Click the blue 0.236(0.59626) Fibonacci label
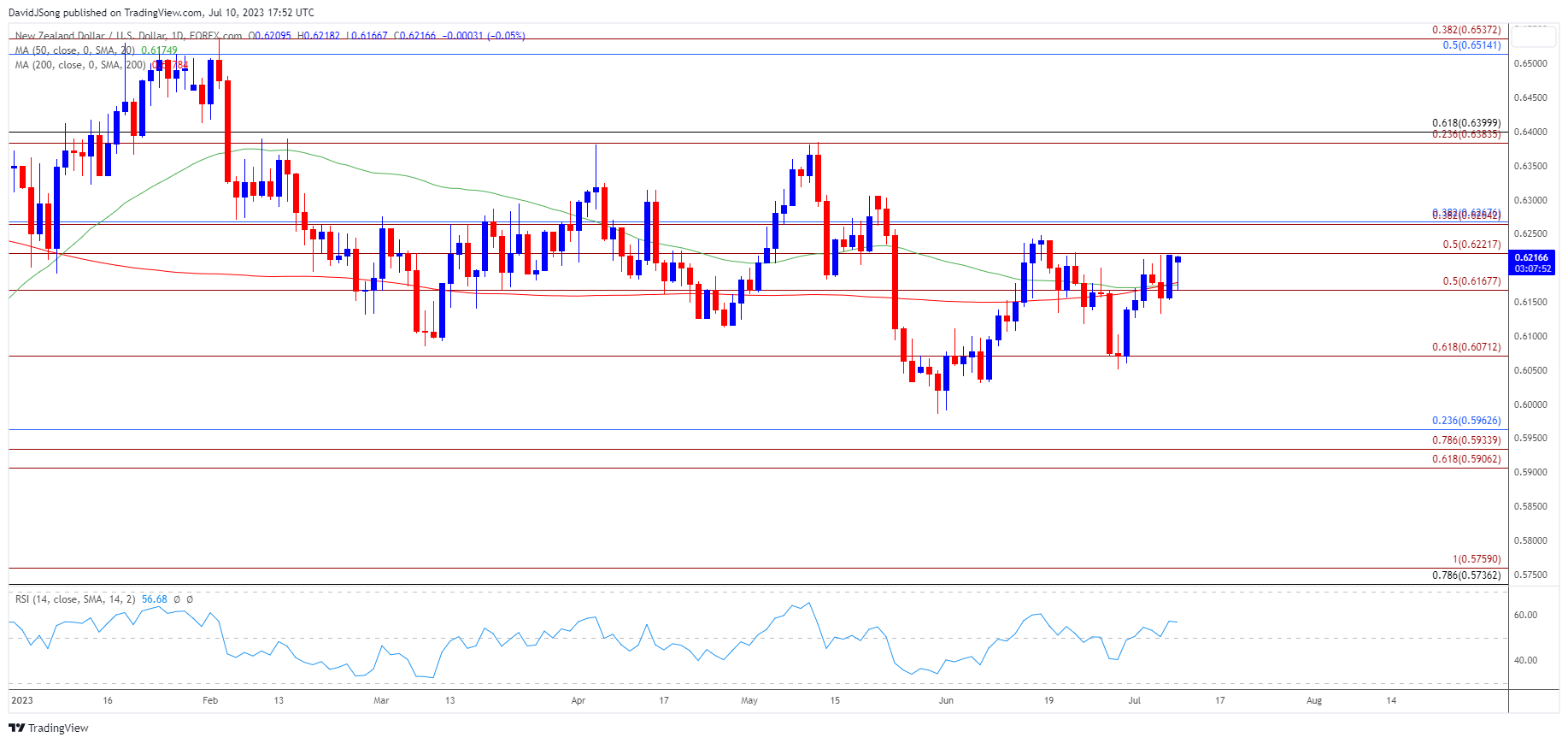Image resolution: width=1568 pixels, height=743 pixels. pos(1465,421)
